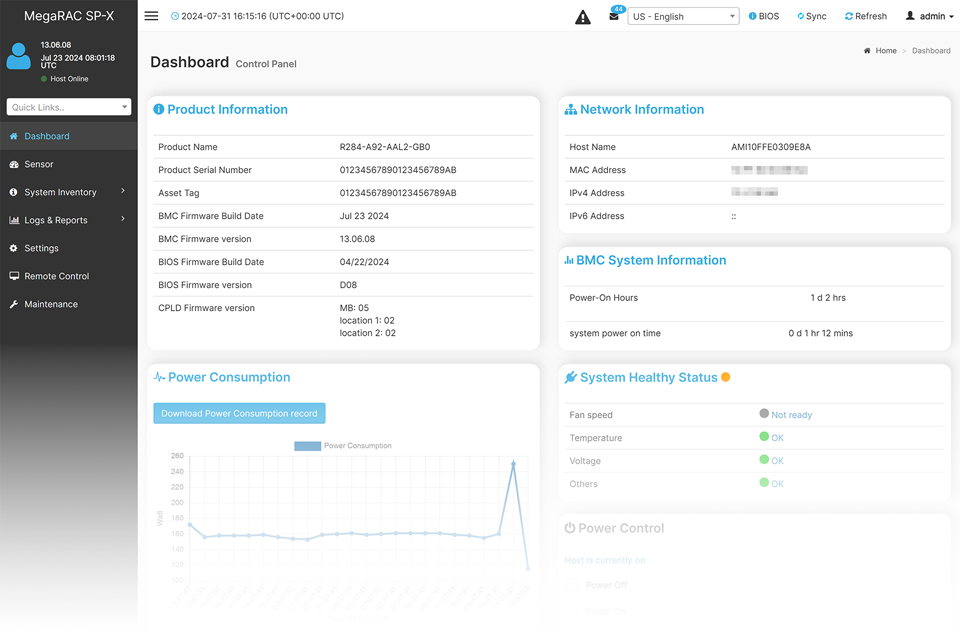Start a Sync from the top bar
This screenshot has width=960, height=632.
812,15
